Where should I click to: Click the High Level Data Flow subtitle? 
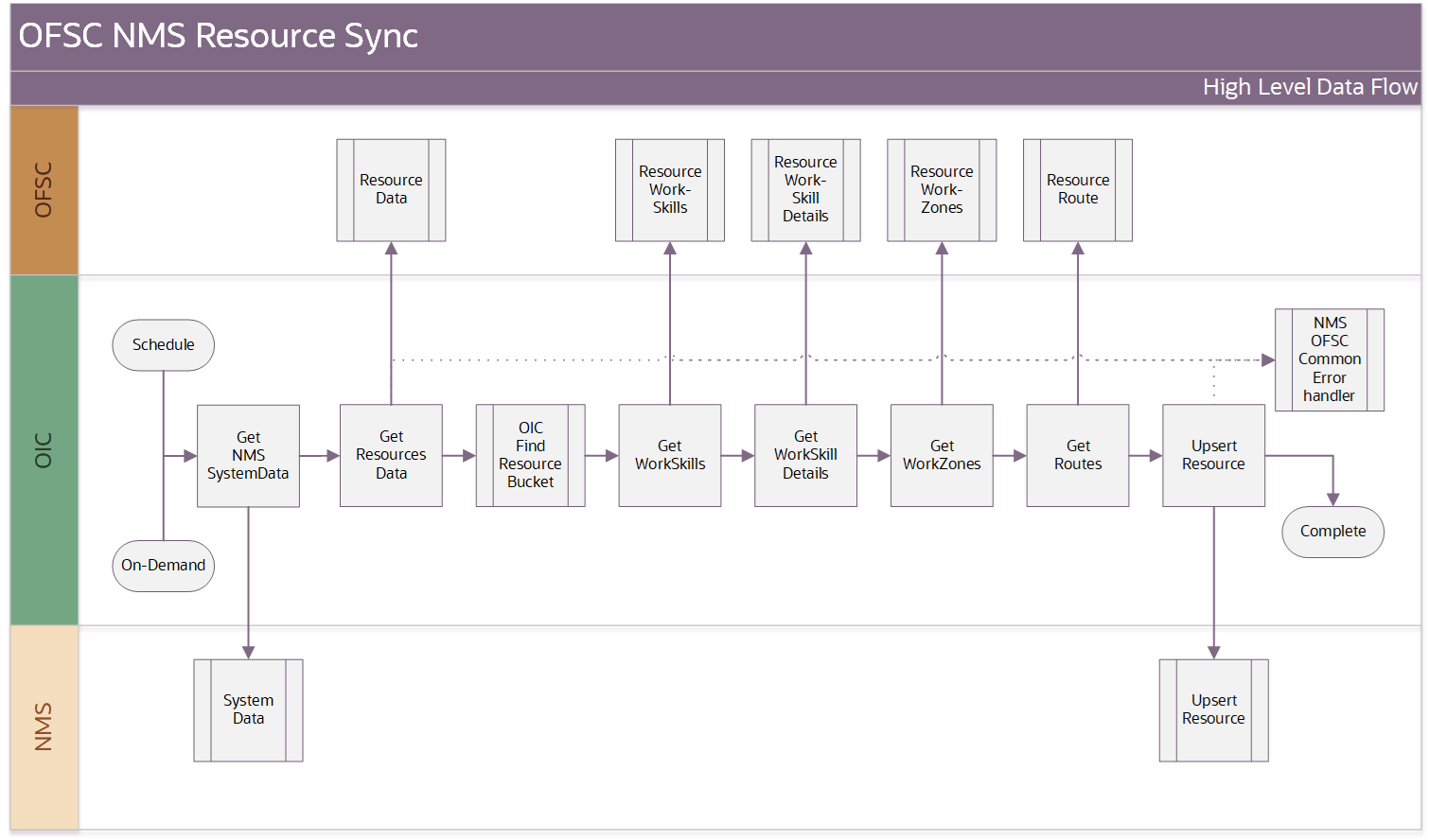click(x=1310, y=87)
